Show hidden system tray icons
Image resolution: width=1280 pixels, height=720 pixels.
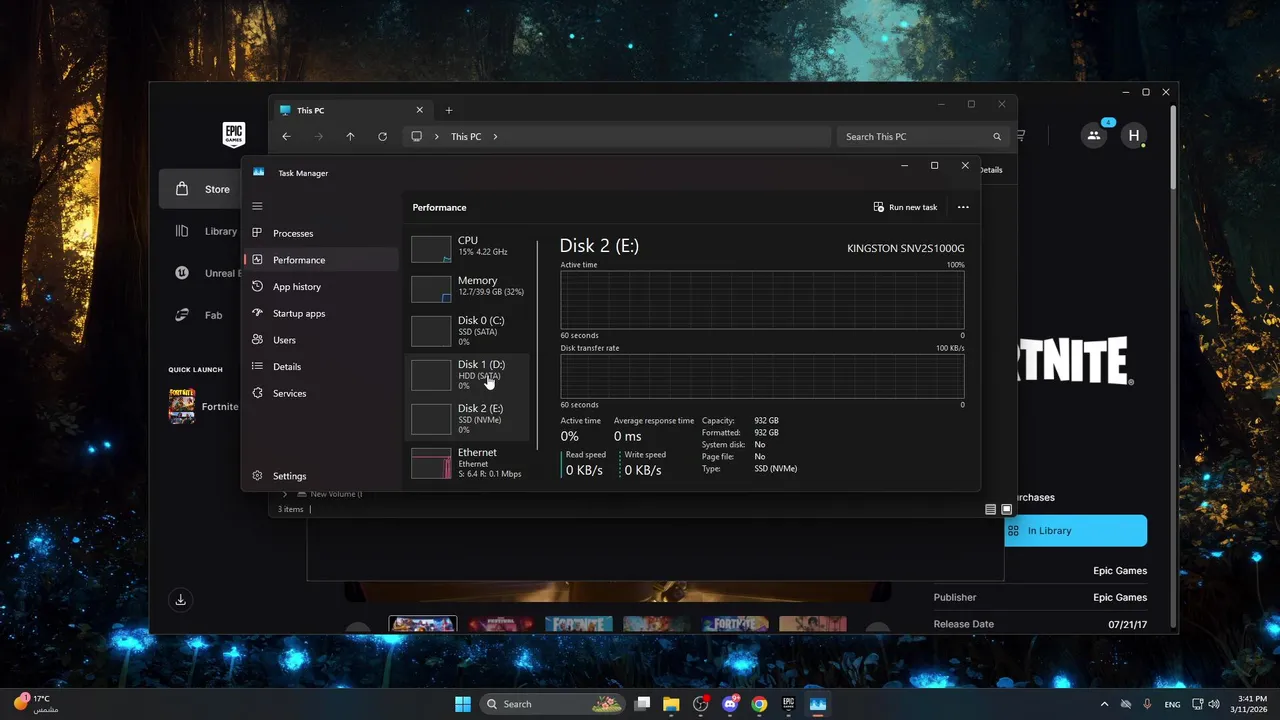[x=1105, y=704]
